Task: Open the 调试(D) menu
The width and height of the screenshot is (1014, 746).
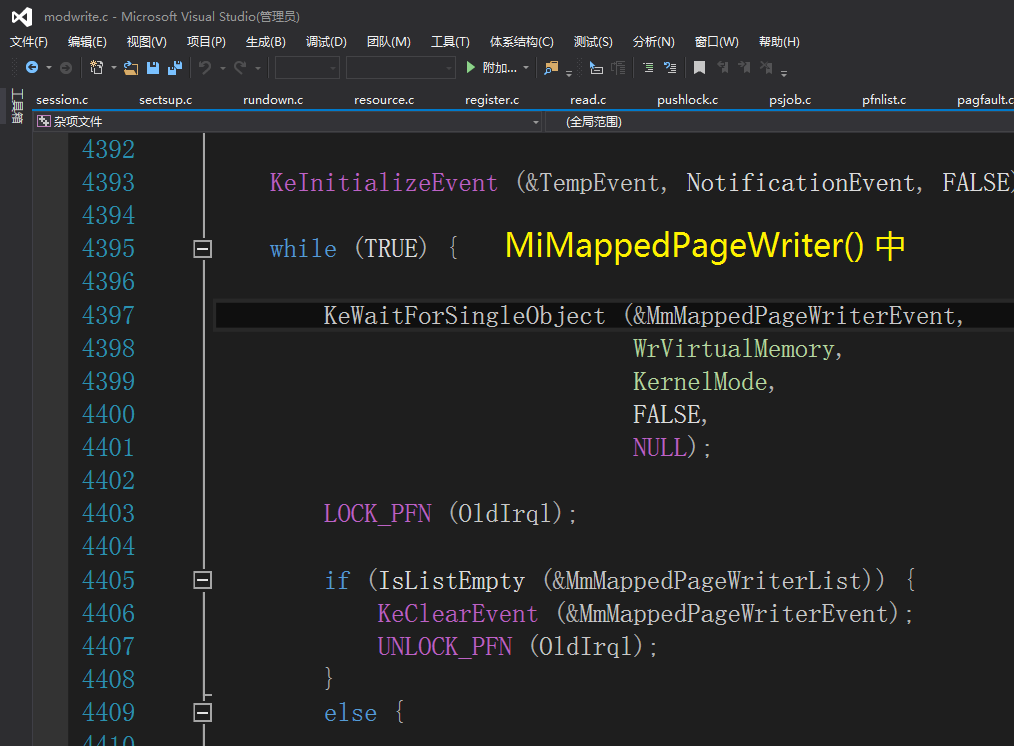Action: (326, 42)
